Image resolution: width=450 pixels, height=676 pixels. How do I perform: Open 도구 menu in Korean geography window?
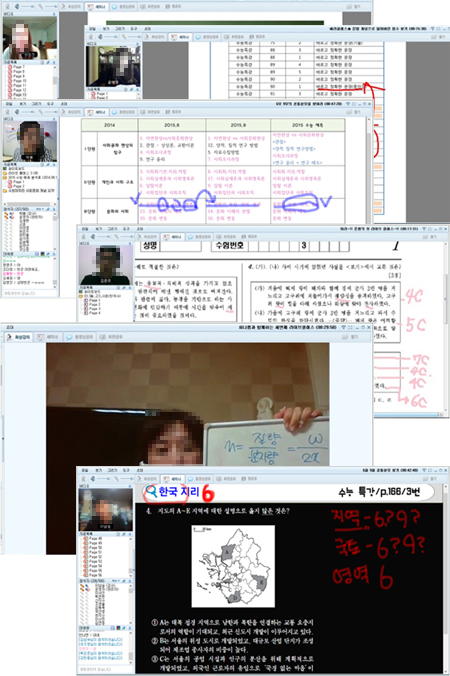coord(126,470)
